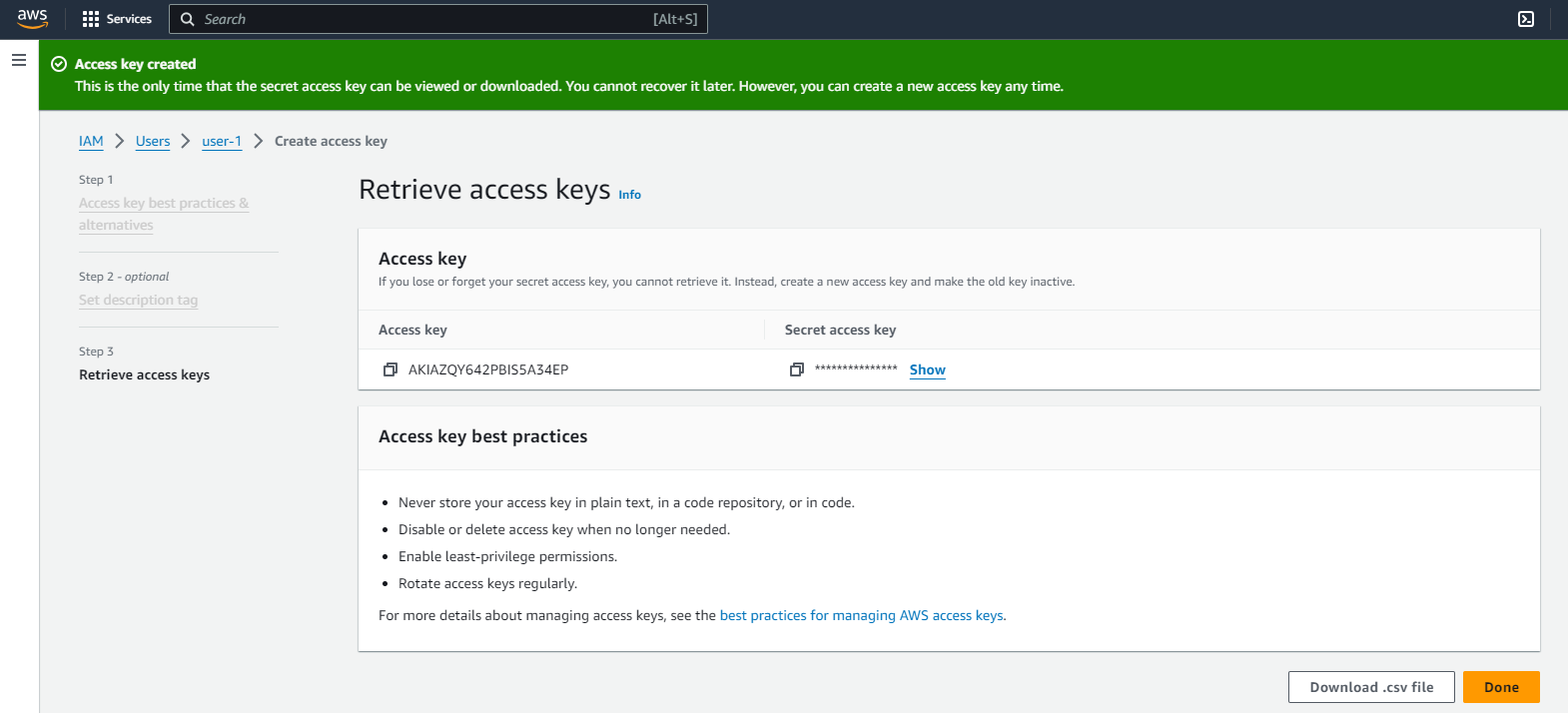Viewport: 1568px width, 713px height.
Task: Click the AWS logo home icon
Action: coord(32,19)
